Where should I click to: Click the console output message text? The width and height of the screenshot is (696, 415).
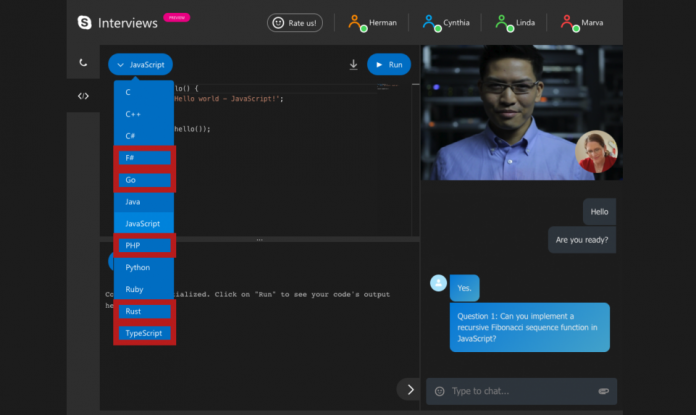247,300
